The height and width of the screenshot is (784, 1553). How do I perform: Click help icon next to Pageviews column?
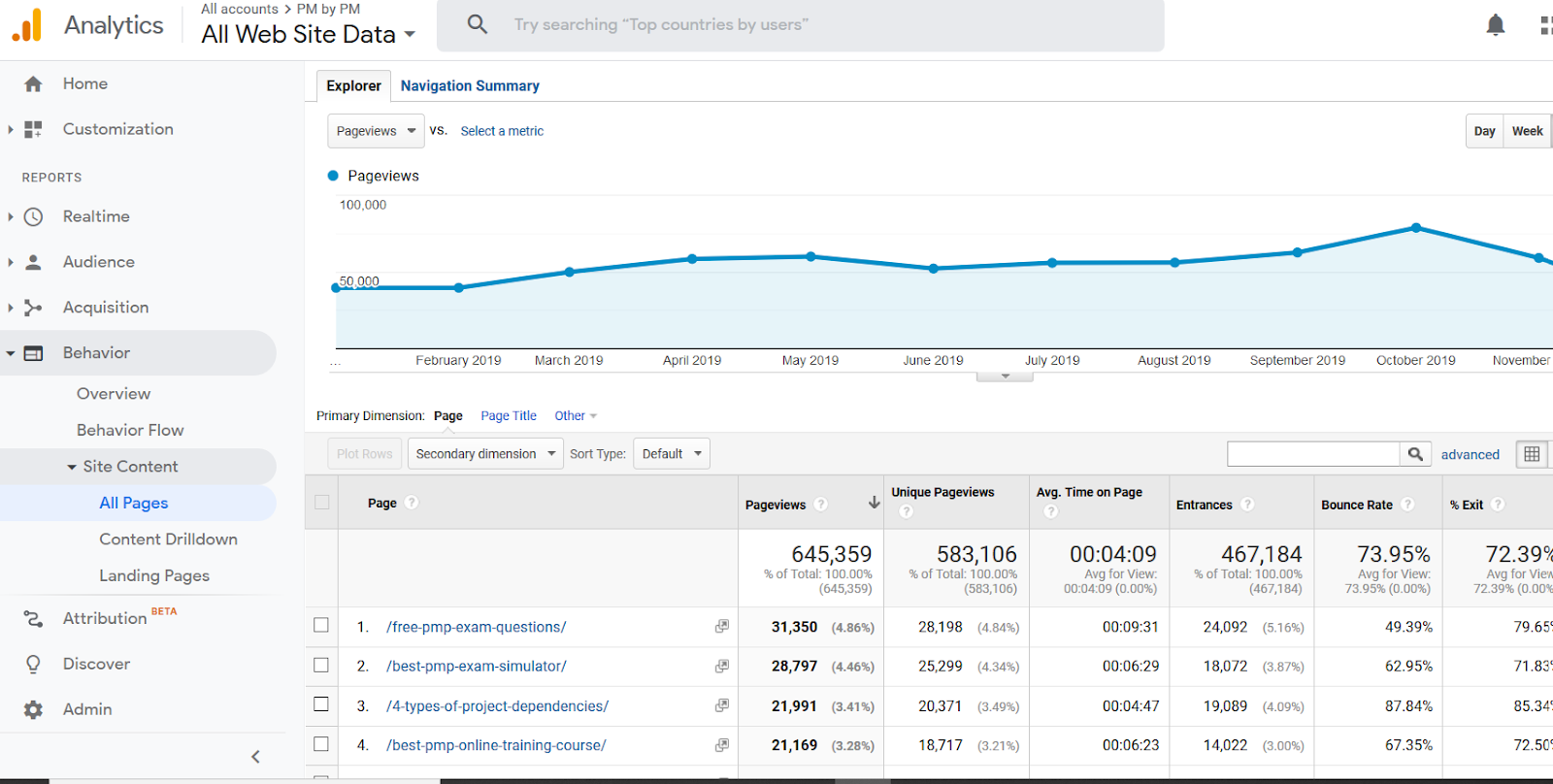(x=821, y=505)
